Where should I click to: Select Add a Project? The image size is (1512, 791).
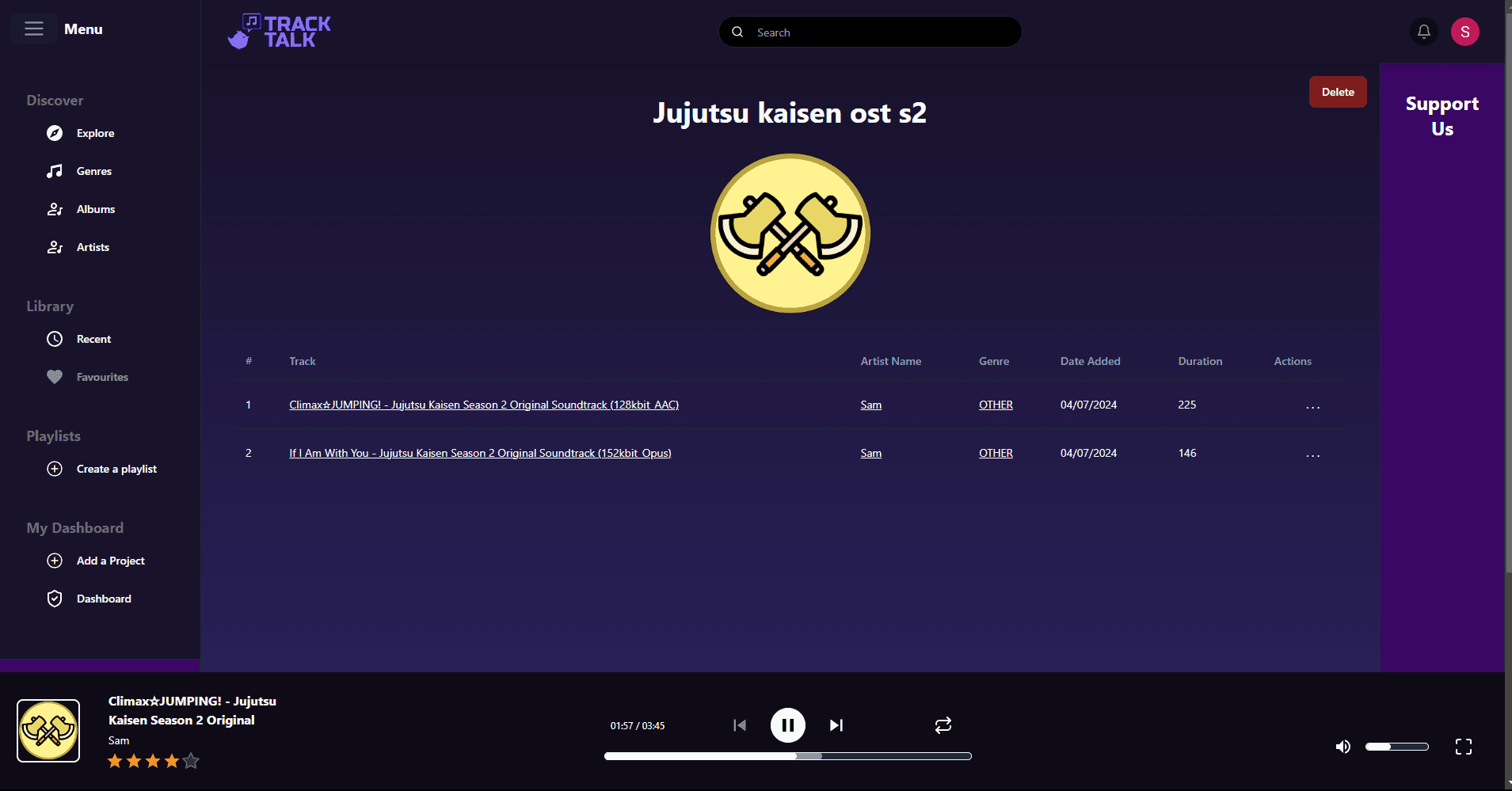coord(110,561)
